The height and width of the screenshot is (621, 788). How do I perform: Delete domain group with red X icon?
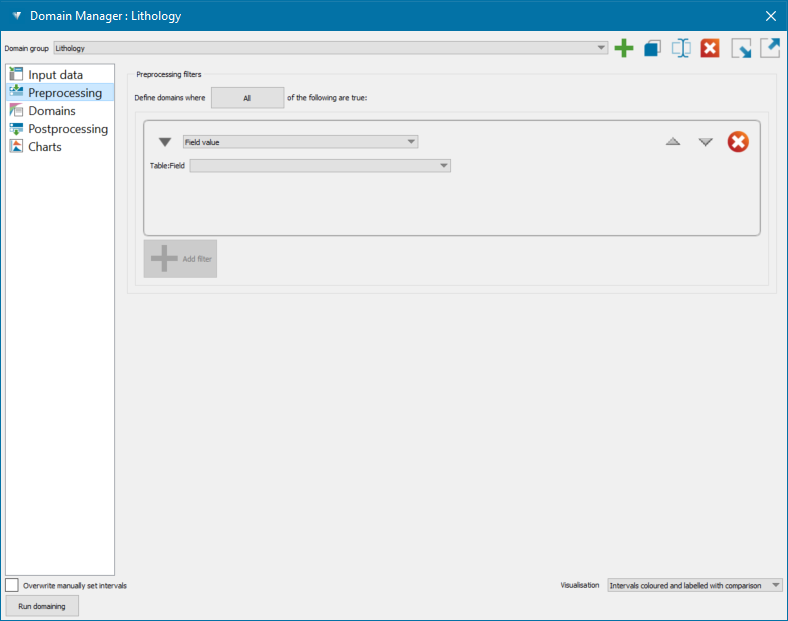click(710, 48)
